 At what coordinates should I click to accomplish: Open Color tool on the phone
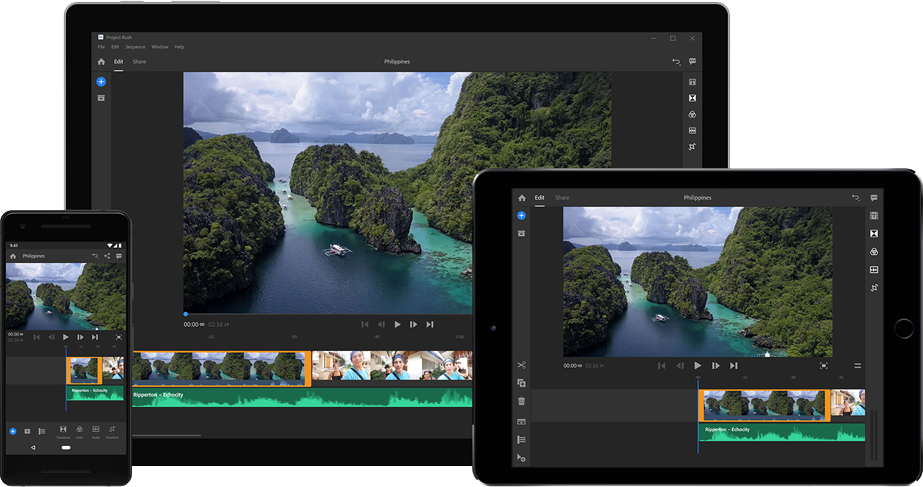79,432
